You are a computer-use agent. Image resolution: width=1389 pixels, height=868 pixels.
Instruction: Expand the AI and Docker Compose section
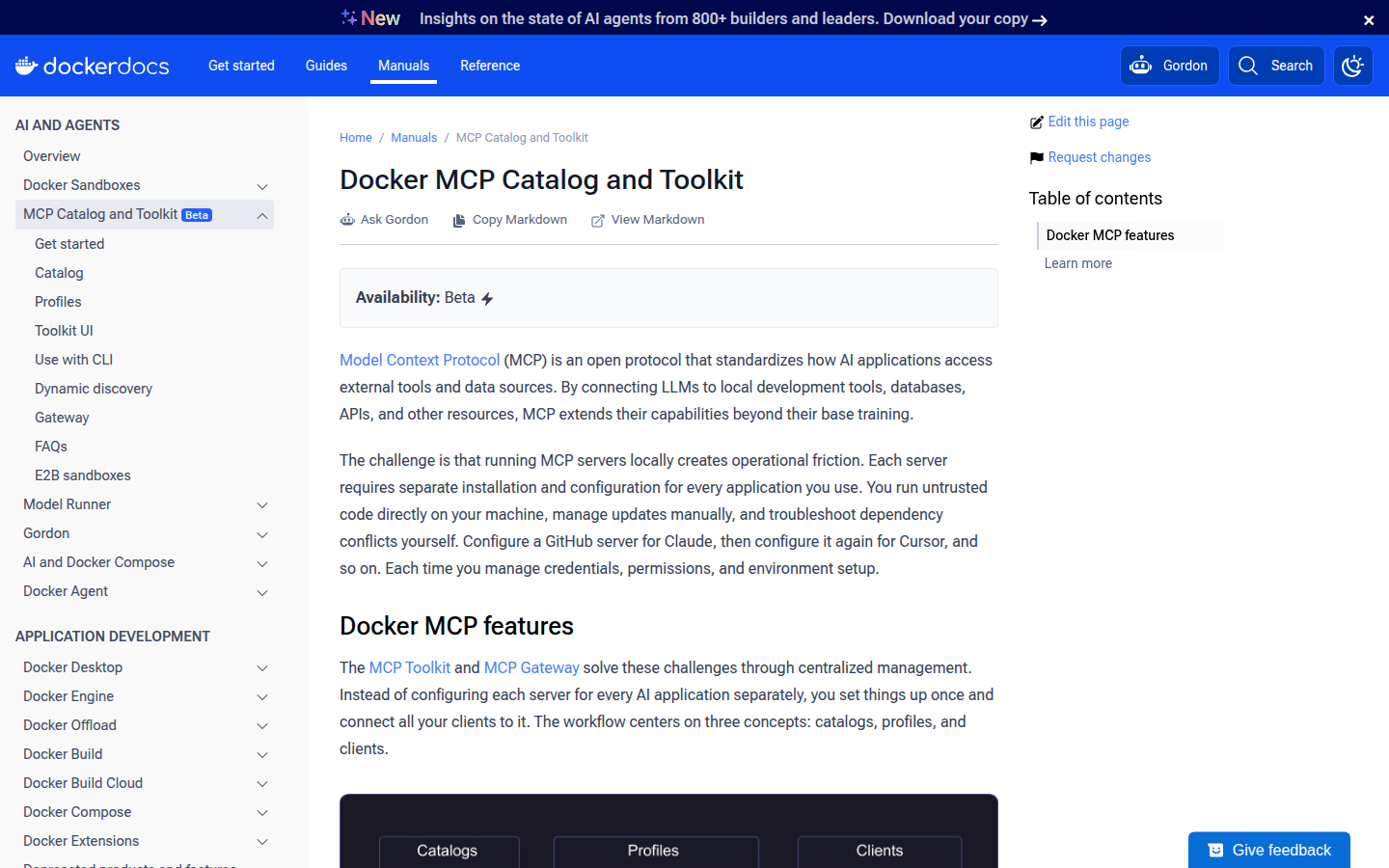click(261, 563)
